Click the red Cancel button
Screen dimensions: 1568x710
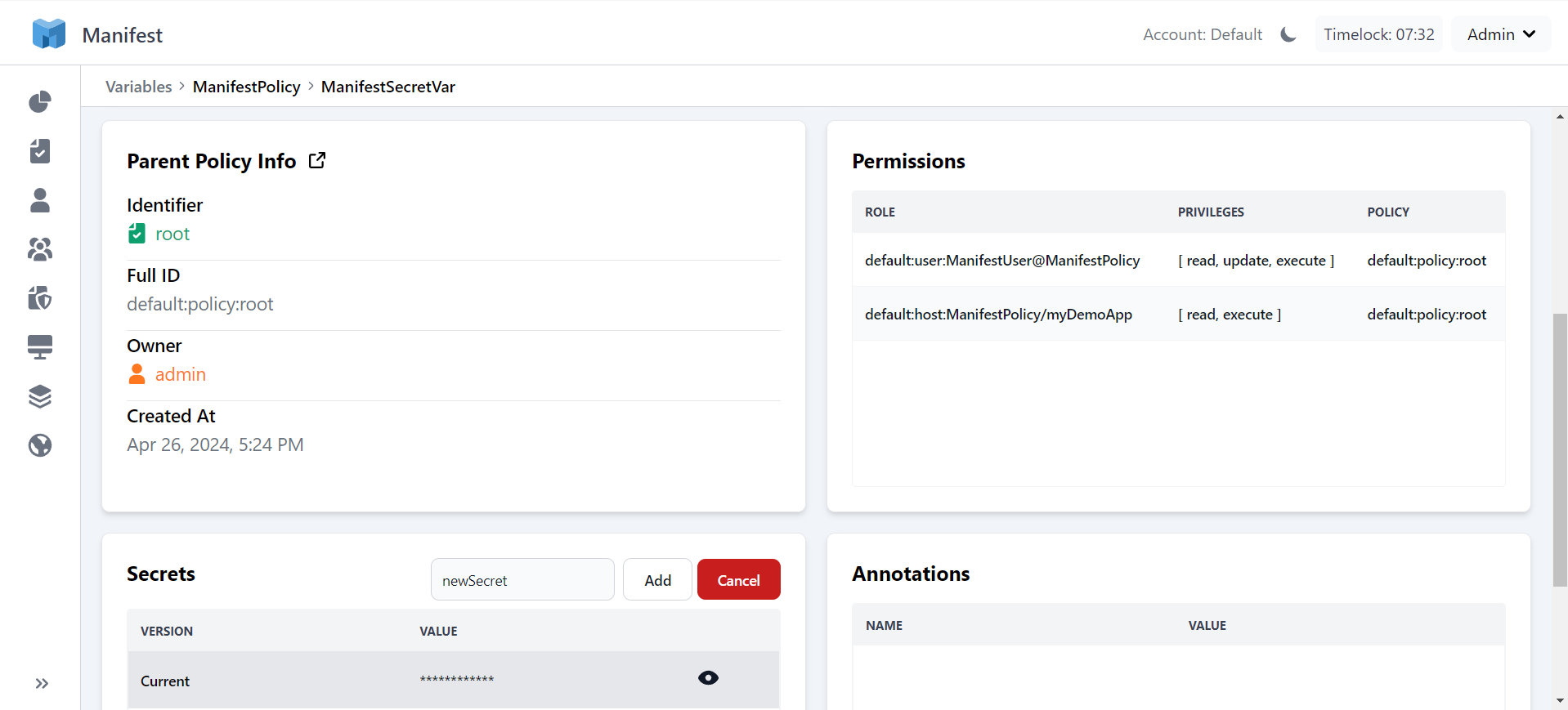pos(739,579)
